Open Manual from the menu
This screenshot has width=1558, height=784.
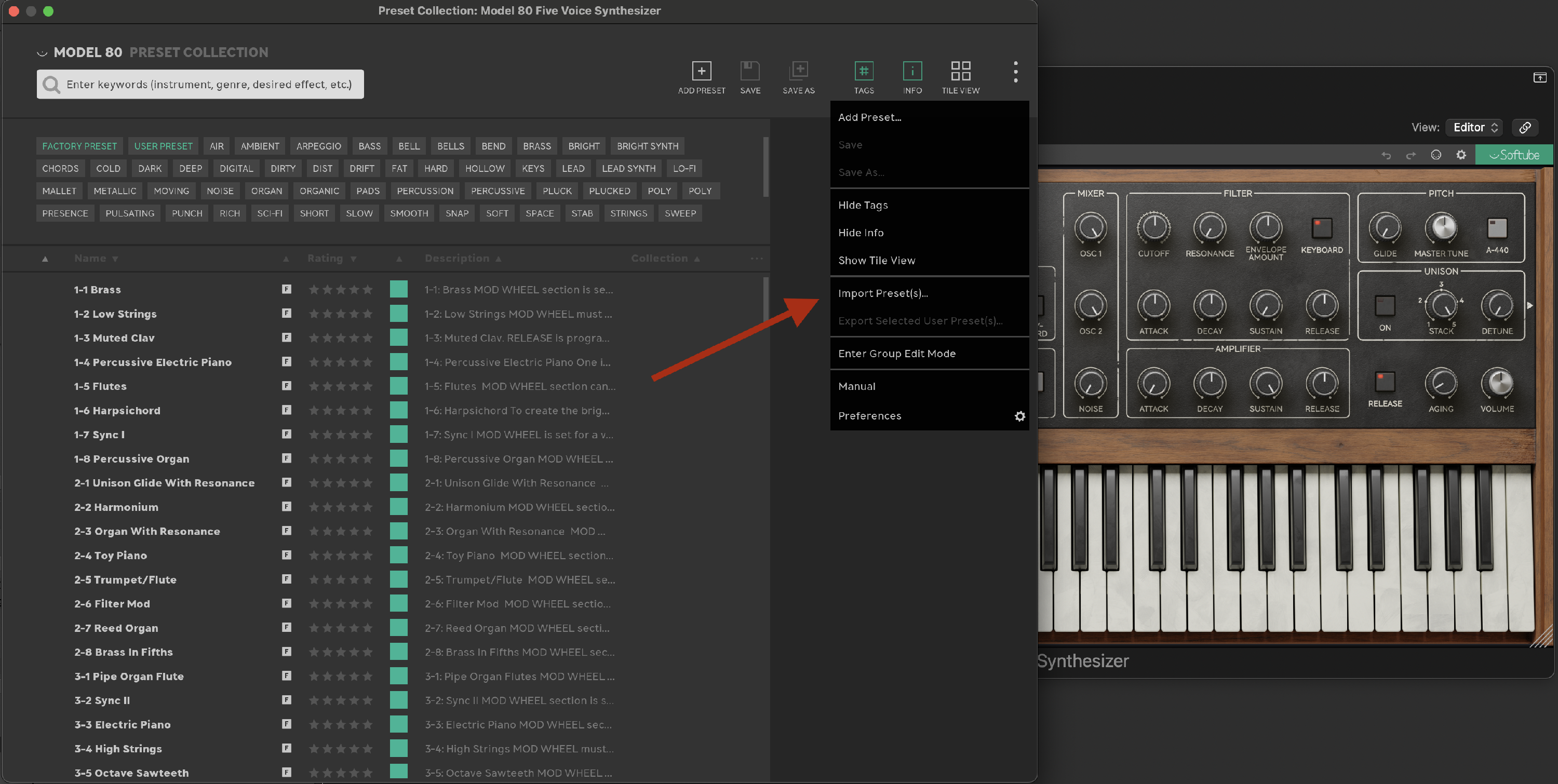(929, 386)
